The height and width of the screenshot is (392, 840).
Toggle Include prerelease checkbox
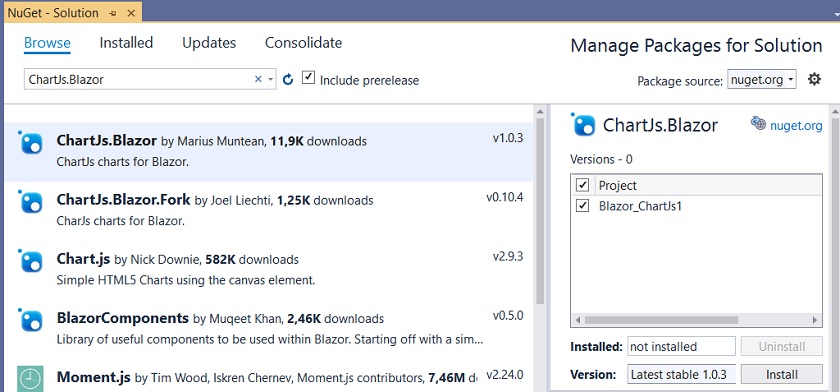click(308, 77)
